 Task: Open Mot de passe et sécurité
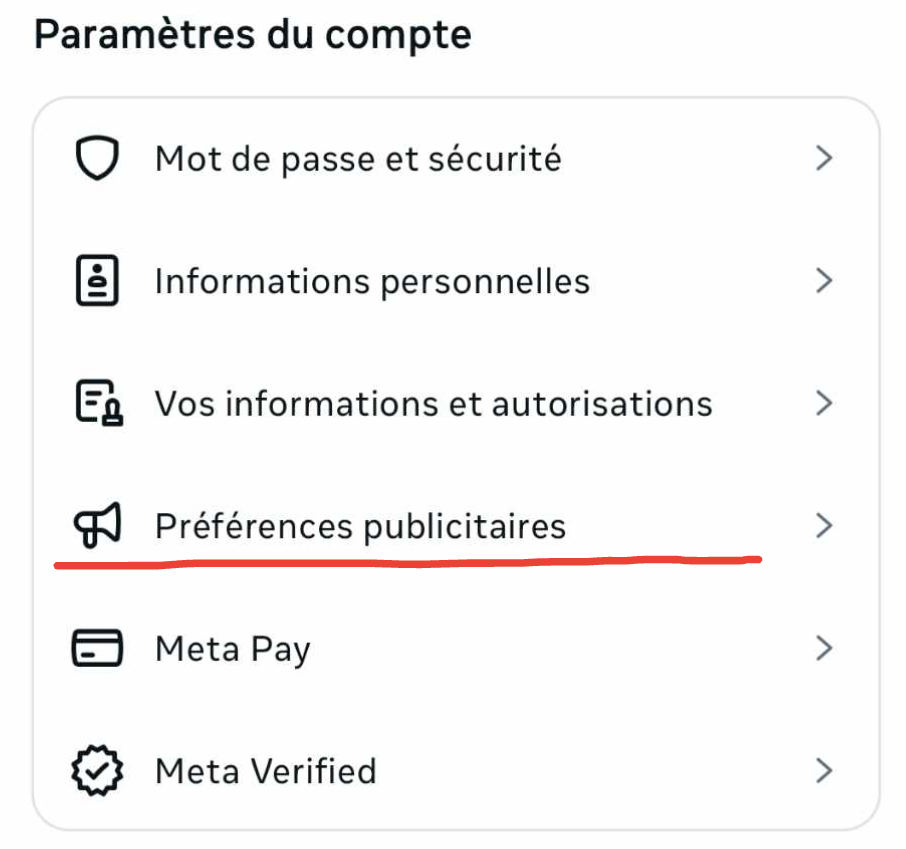coord(358,159)
